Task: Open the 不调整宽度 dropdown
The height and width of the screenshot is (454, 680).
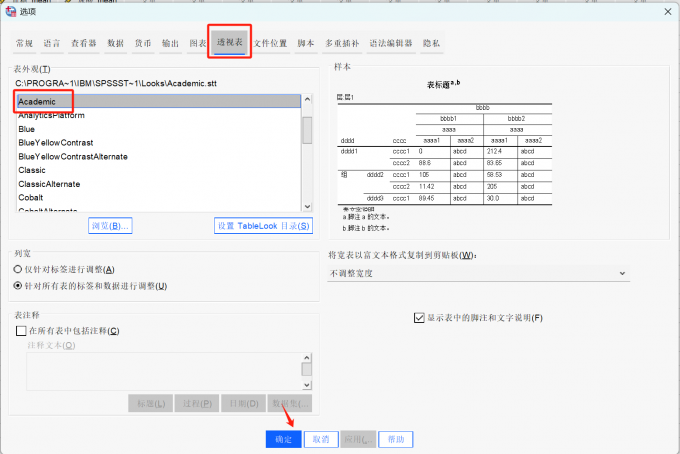Action: (478, 274)
